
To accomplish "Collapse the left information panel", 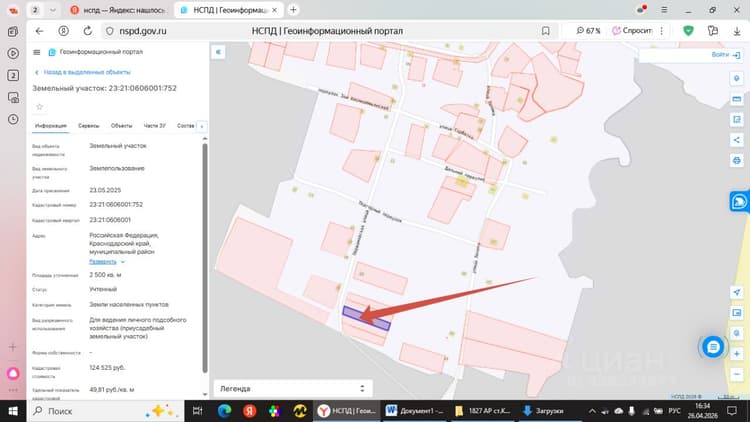I will click(218, 52).
